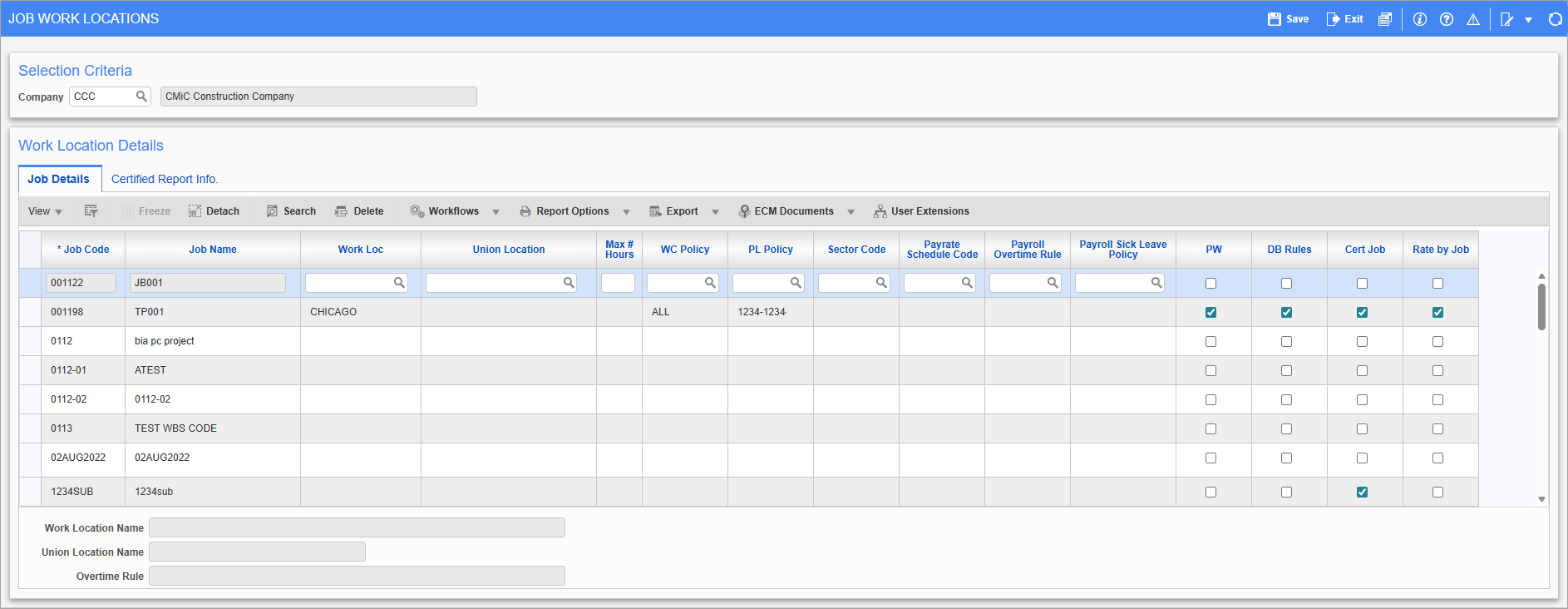
Task: Check Rate by Job for job 0113
Action: click(x=1437, y=429)
